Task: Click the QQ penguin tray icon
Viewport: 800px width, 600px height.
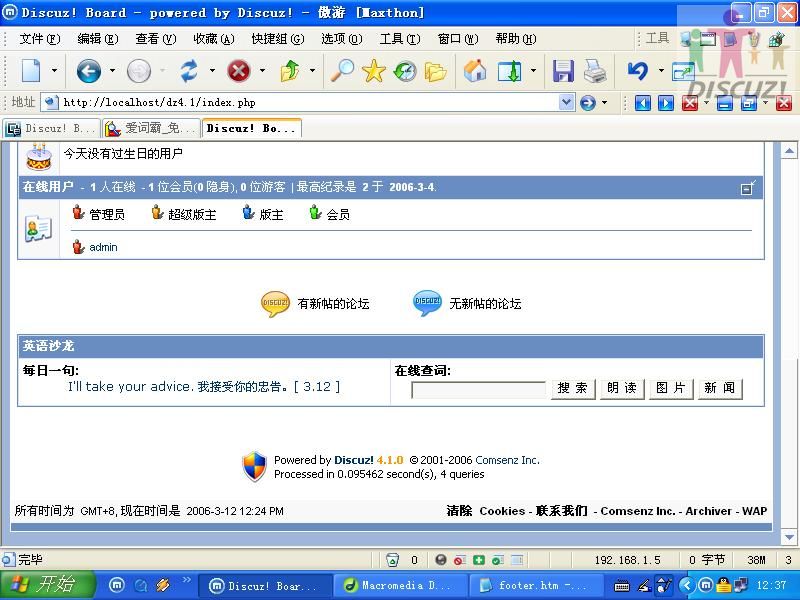Action: 723,585
